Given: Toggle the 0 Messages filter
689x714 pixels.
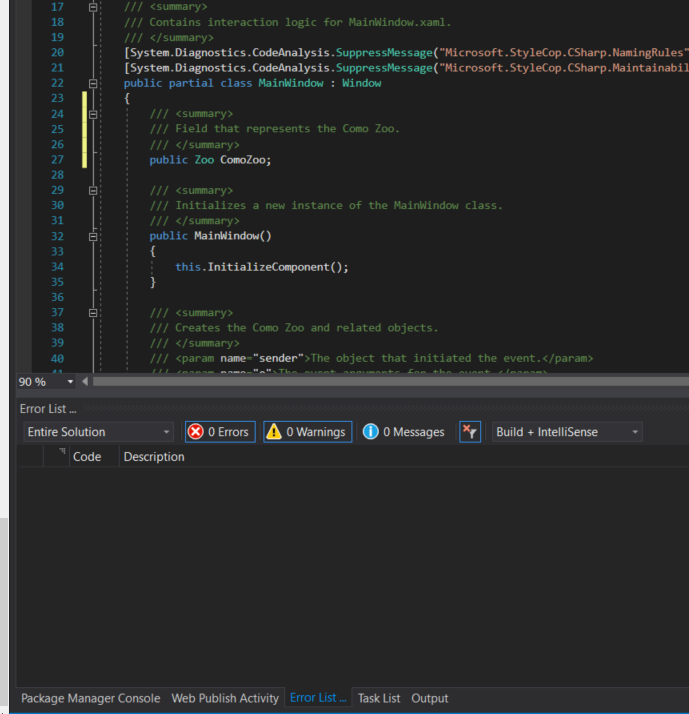Looking at the screenshot, I should [x=403, y=432].
